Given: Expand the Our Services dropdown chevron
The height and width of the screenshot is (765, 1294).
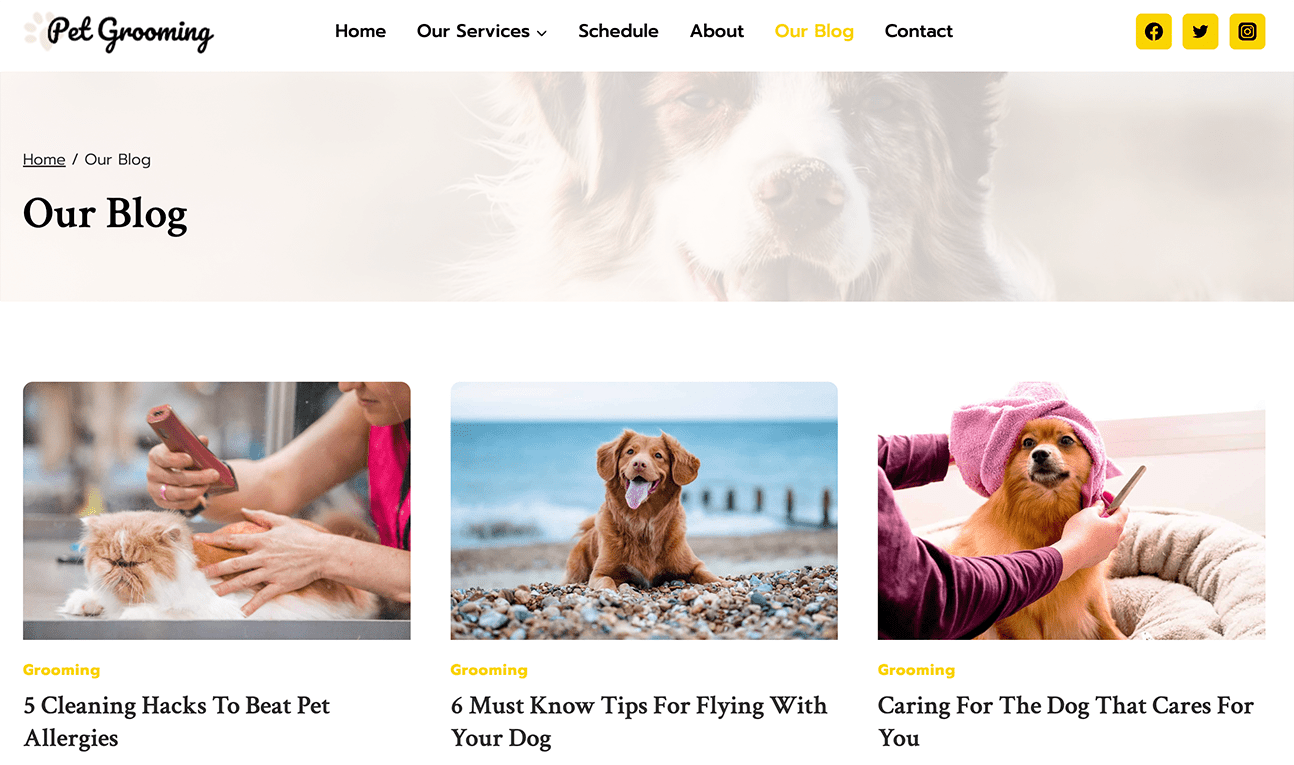Looking at the screenshot, I should click(x=542, y=33).
